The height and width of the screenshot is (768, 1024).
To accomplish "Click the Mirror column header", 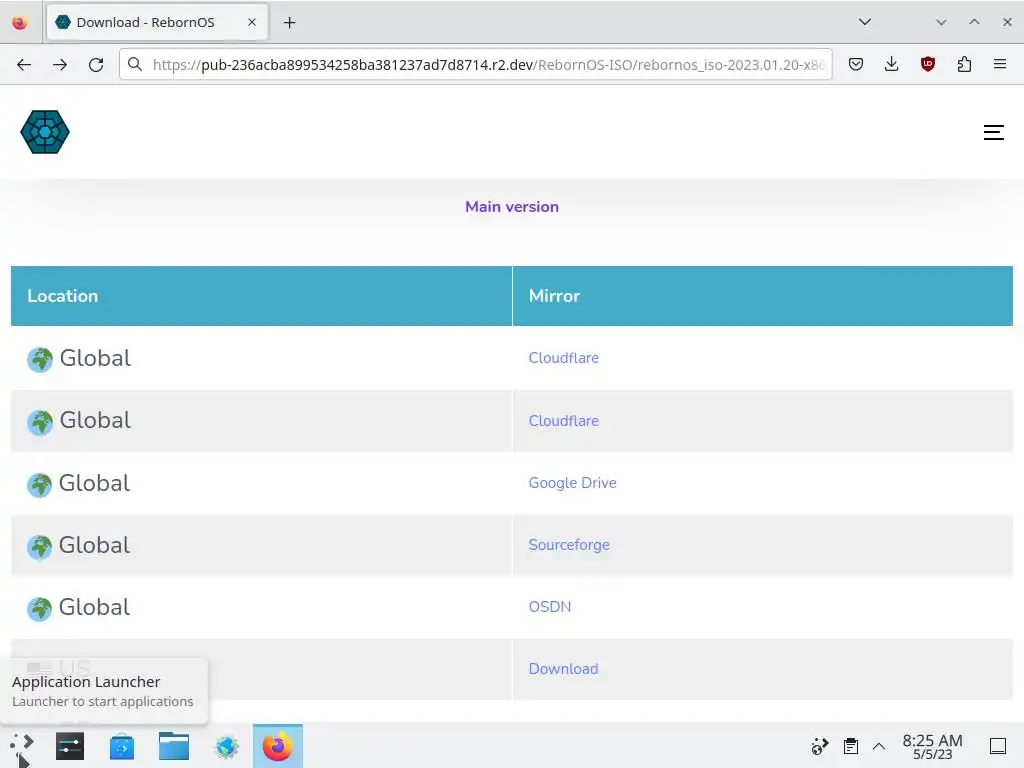I will 763,296.
